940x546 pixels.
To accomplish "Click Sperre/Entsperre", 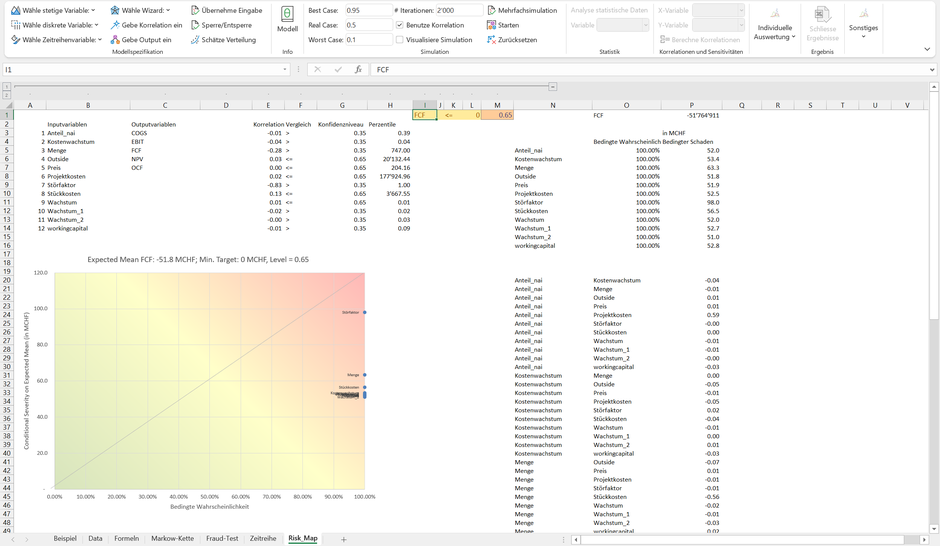I will coord(221,25).
